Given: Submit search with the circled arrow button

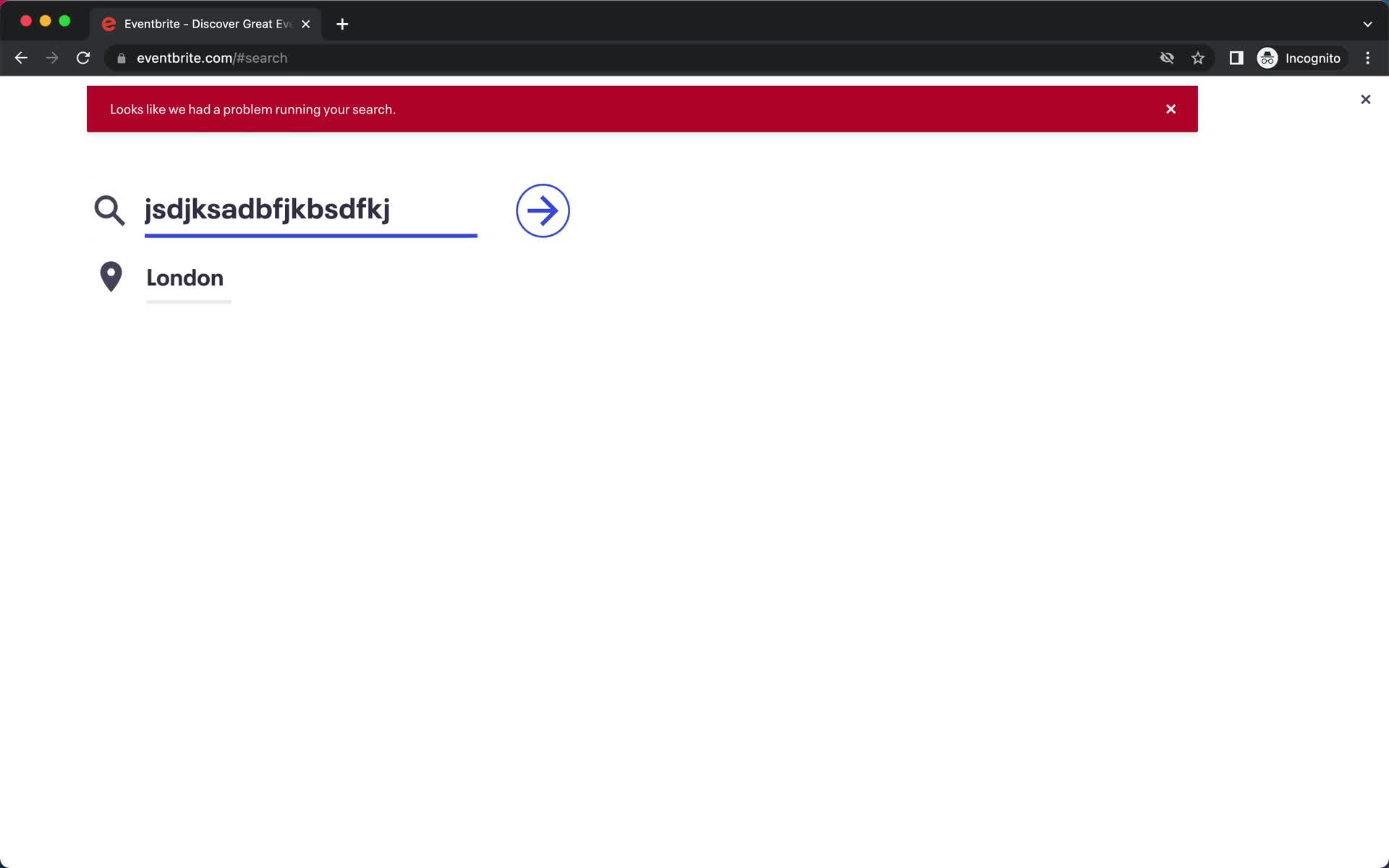Looking at the screenshot, I should pos(543,210).
